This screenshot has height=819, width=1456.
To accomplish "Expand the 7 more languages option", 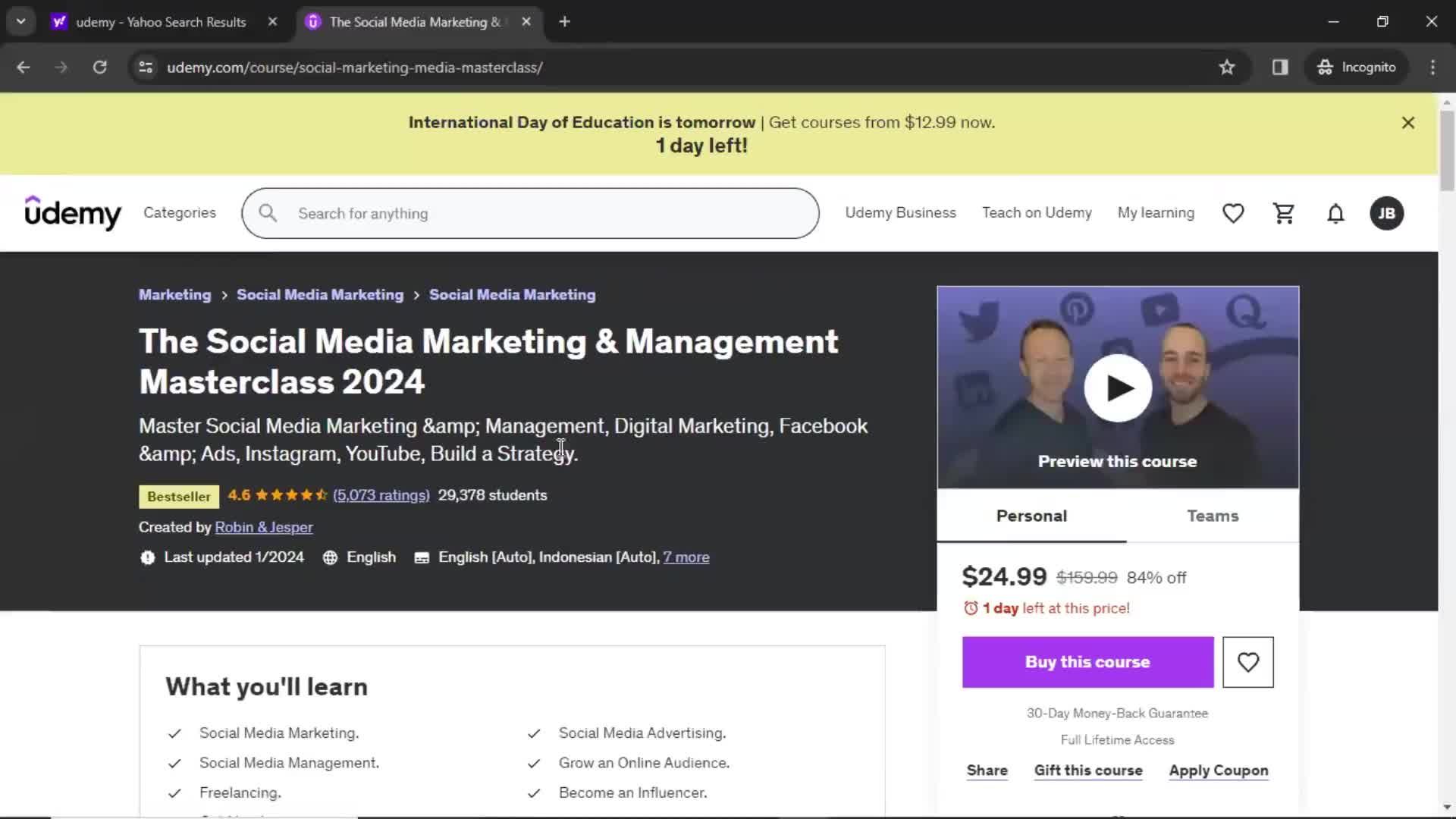I will coord(686,557).
